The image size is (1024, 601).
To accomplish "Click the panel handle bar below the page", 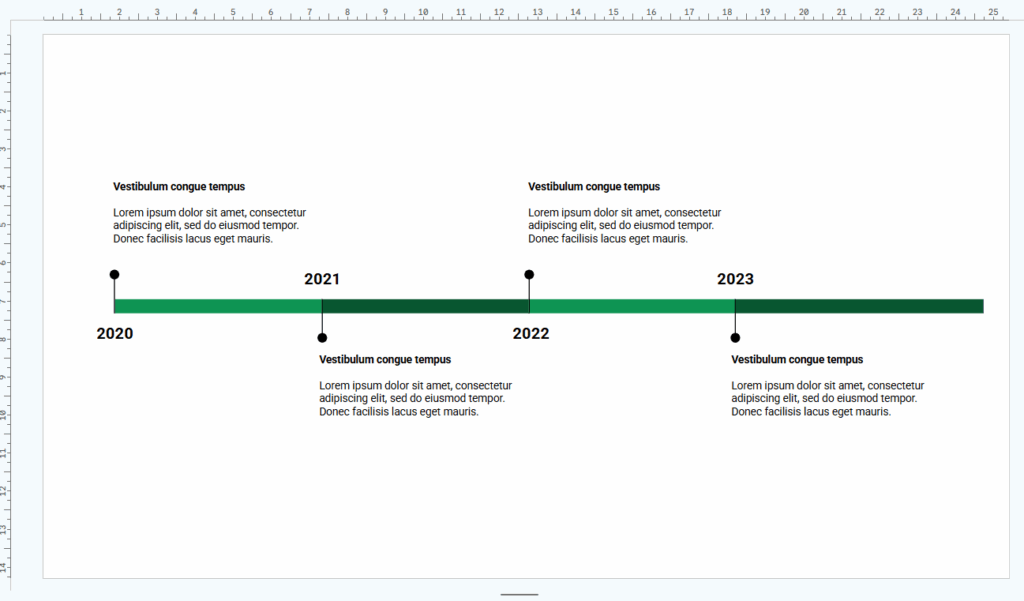I will pos(519,594).
